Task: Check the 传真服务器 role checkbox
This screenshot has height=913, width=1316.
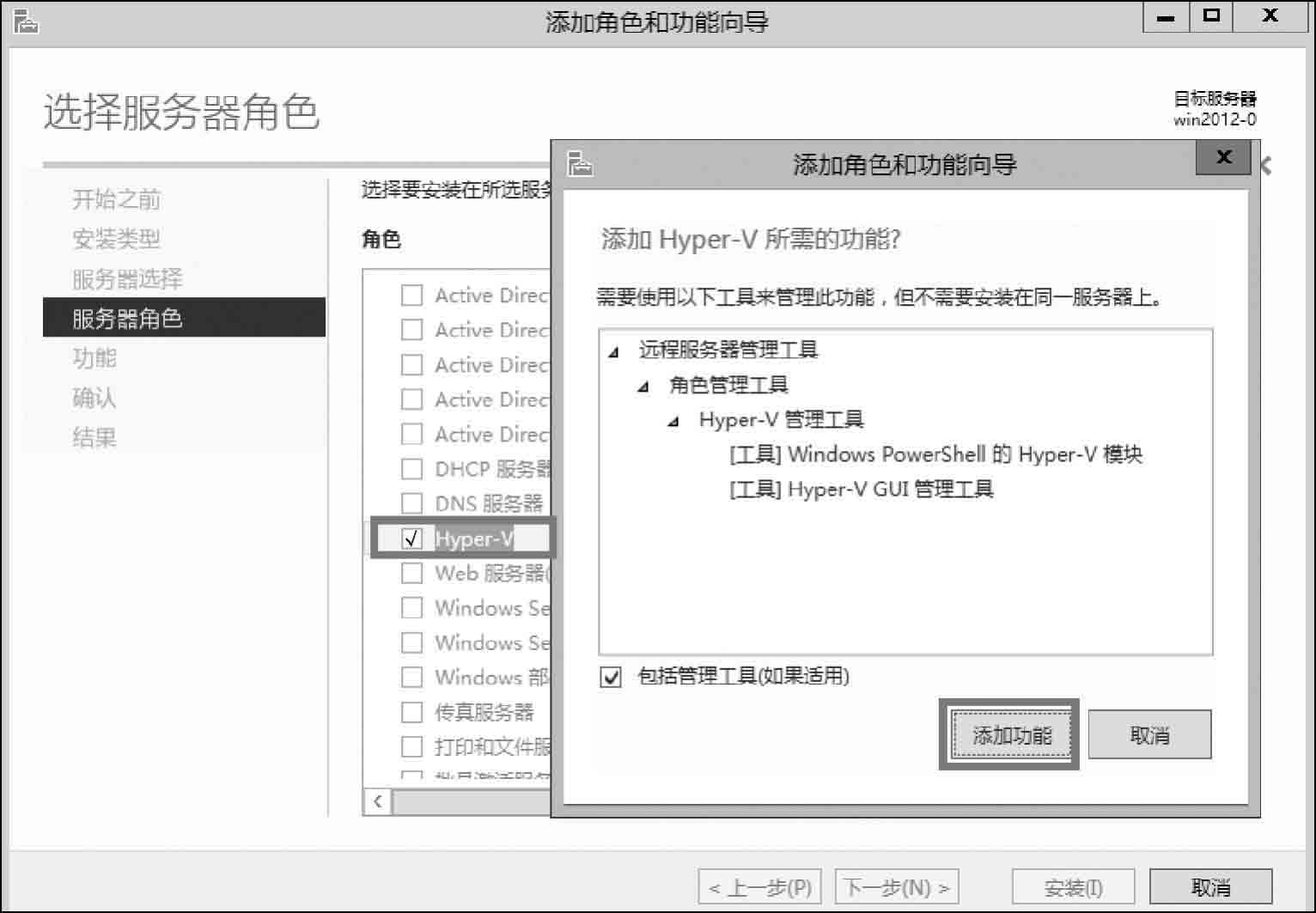Action: 412,712
